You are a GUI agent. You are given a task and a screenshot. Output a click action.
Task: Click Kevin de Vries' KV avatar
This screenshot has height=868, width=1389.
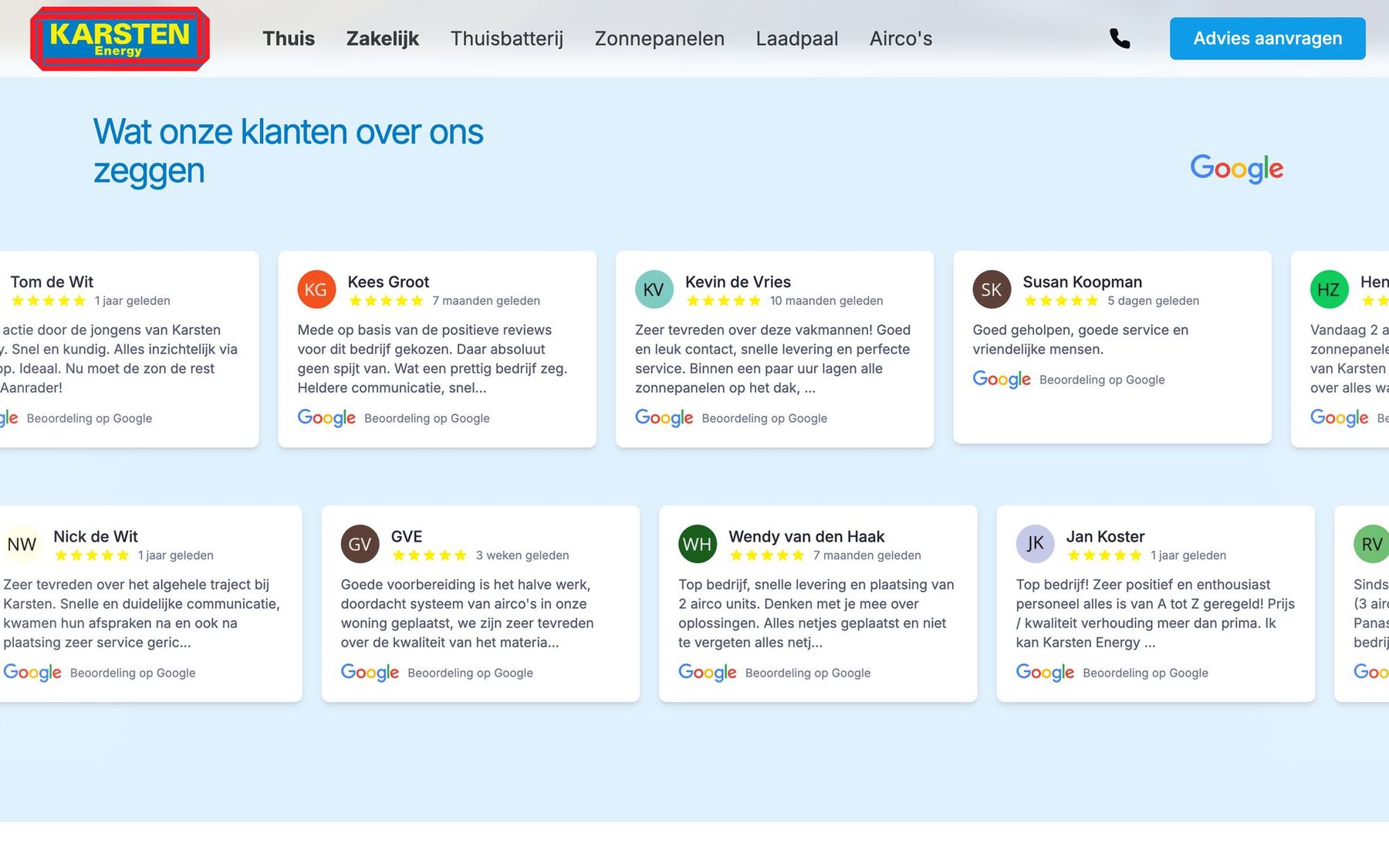point(654,289)
